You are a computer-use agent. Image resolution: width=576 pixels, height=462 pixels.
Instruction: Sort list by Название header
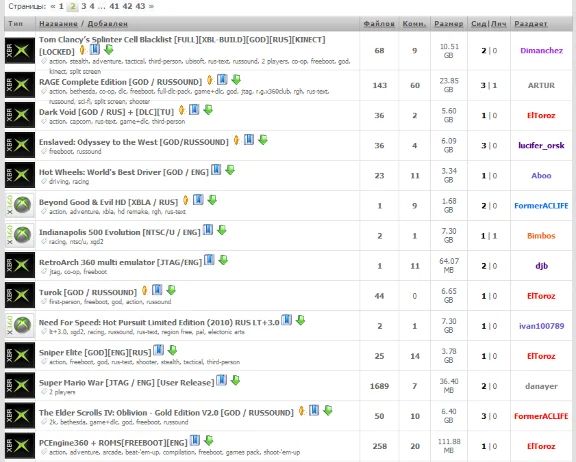58,24
